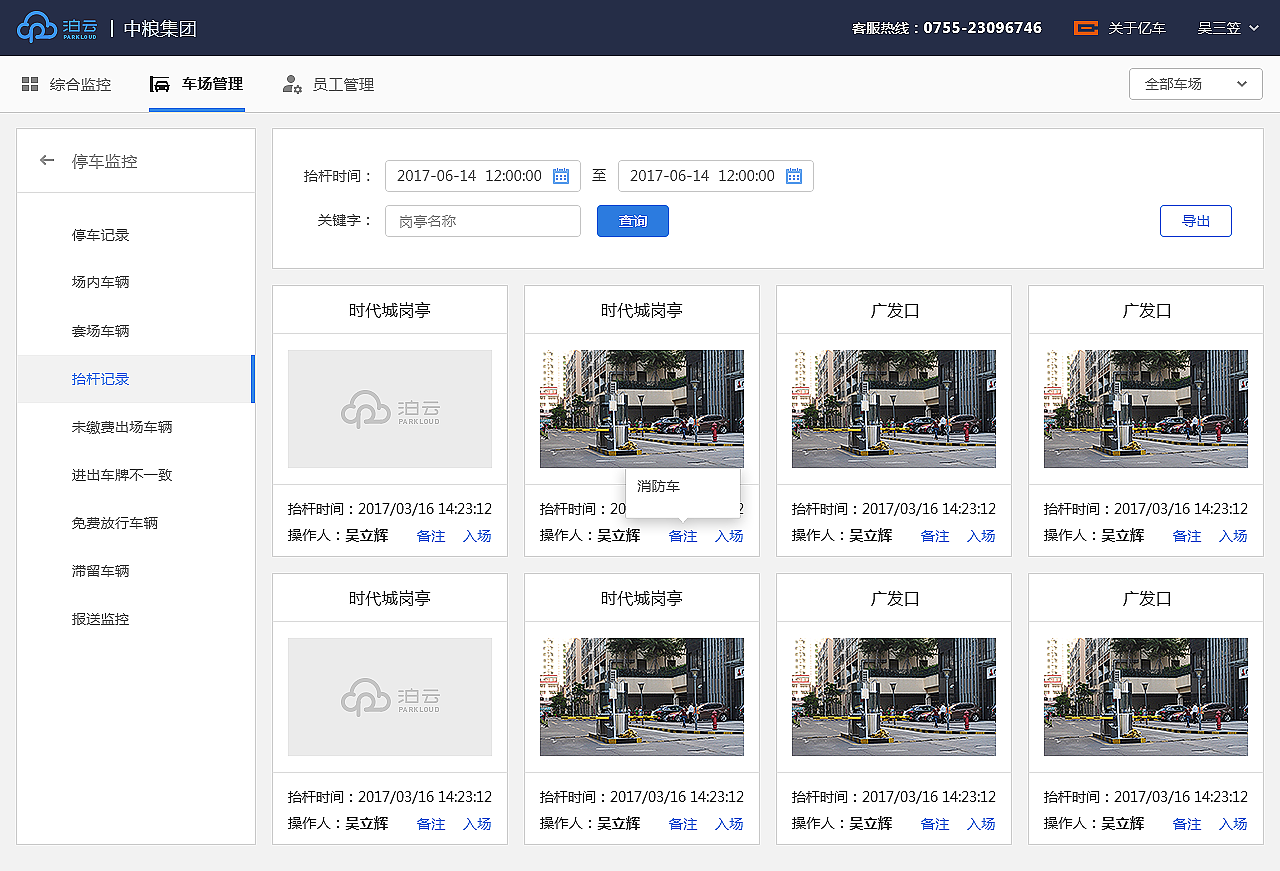The height and width of the screenshot is (871, 1280).
Task: Click the 员工管理 person-gear icon
Action: tap(291, 84)
